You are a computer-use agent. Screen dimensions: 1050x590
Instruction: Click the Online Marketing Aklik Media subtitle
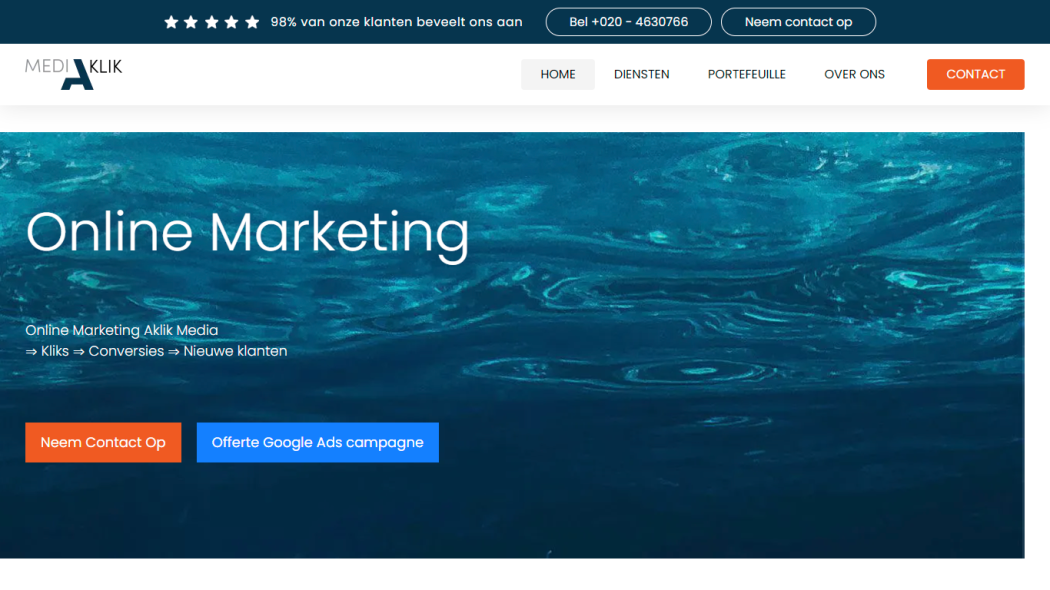[x=121, y=330]
